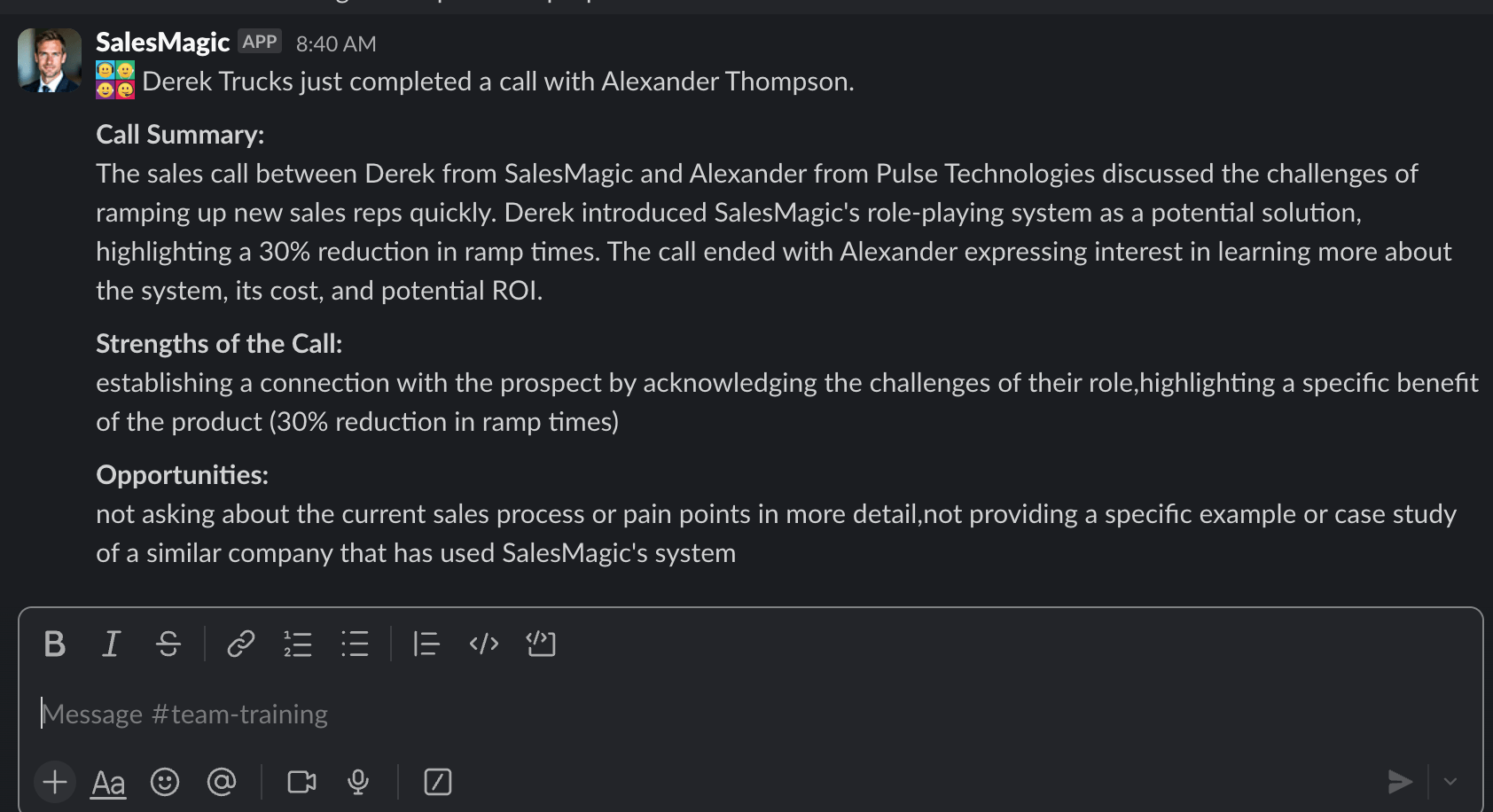The width and height of the screenshot is (1493, 812).
Task: Insert a link using the link icon
Action: (x=239, y=644)
